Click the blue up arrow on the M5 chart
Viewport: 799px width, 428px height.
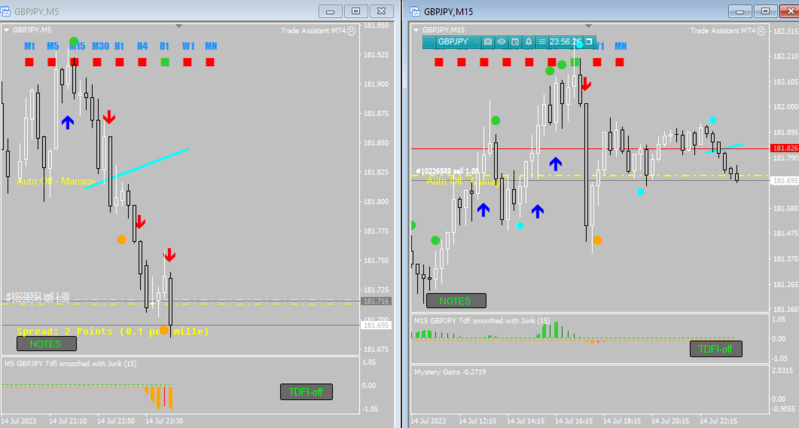click(67, 122)
